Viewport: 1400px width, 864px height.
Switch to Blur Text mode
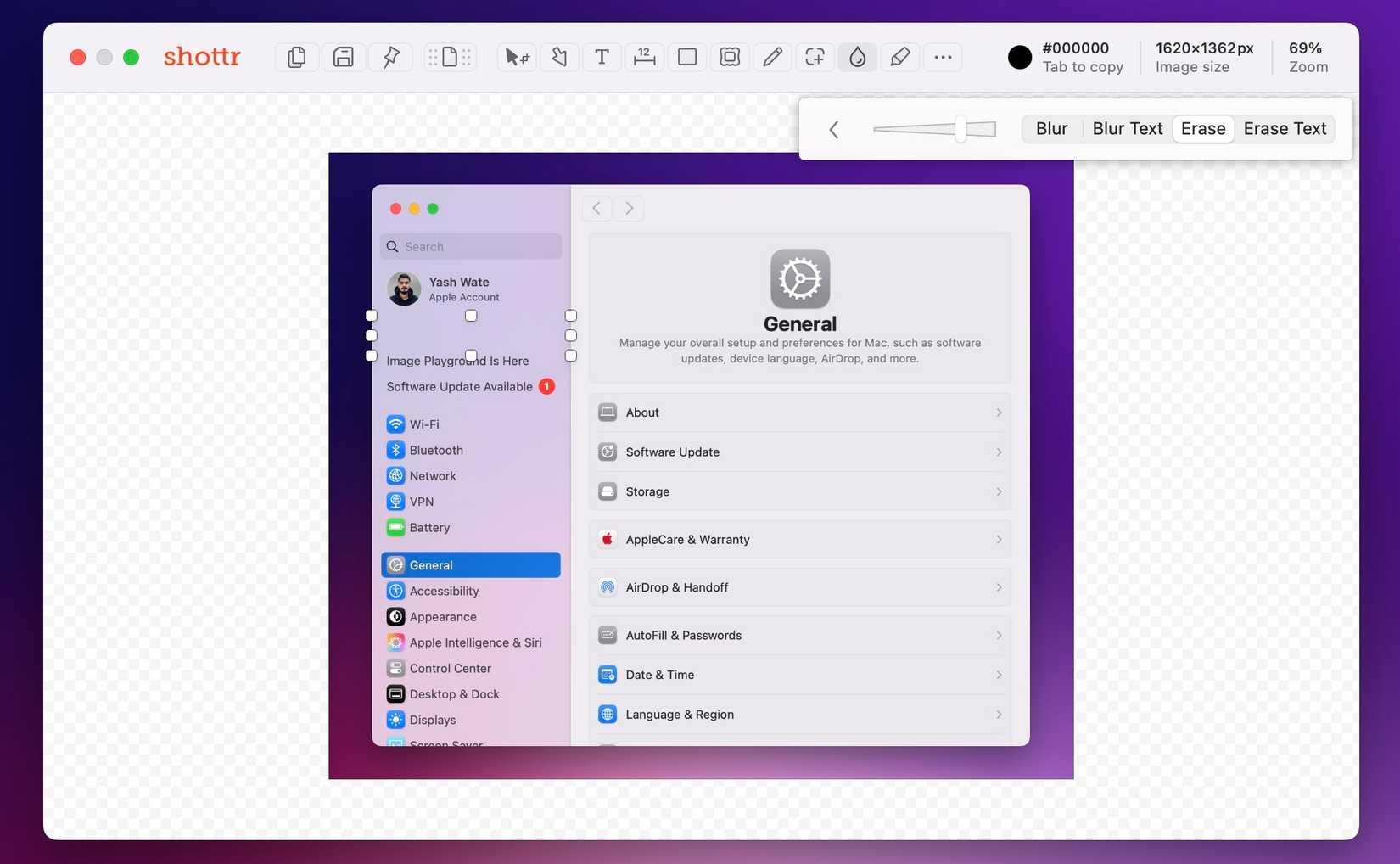[1128, 128]
